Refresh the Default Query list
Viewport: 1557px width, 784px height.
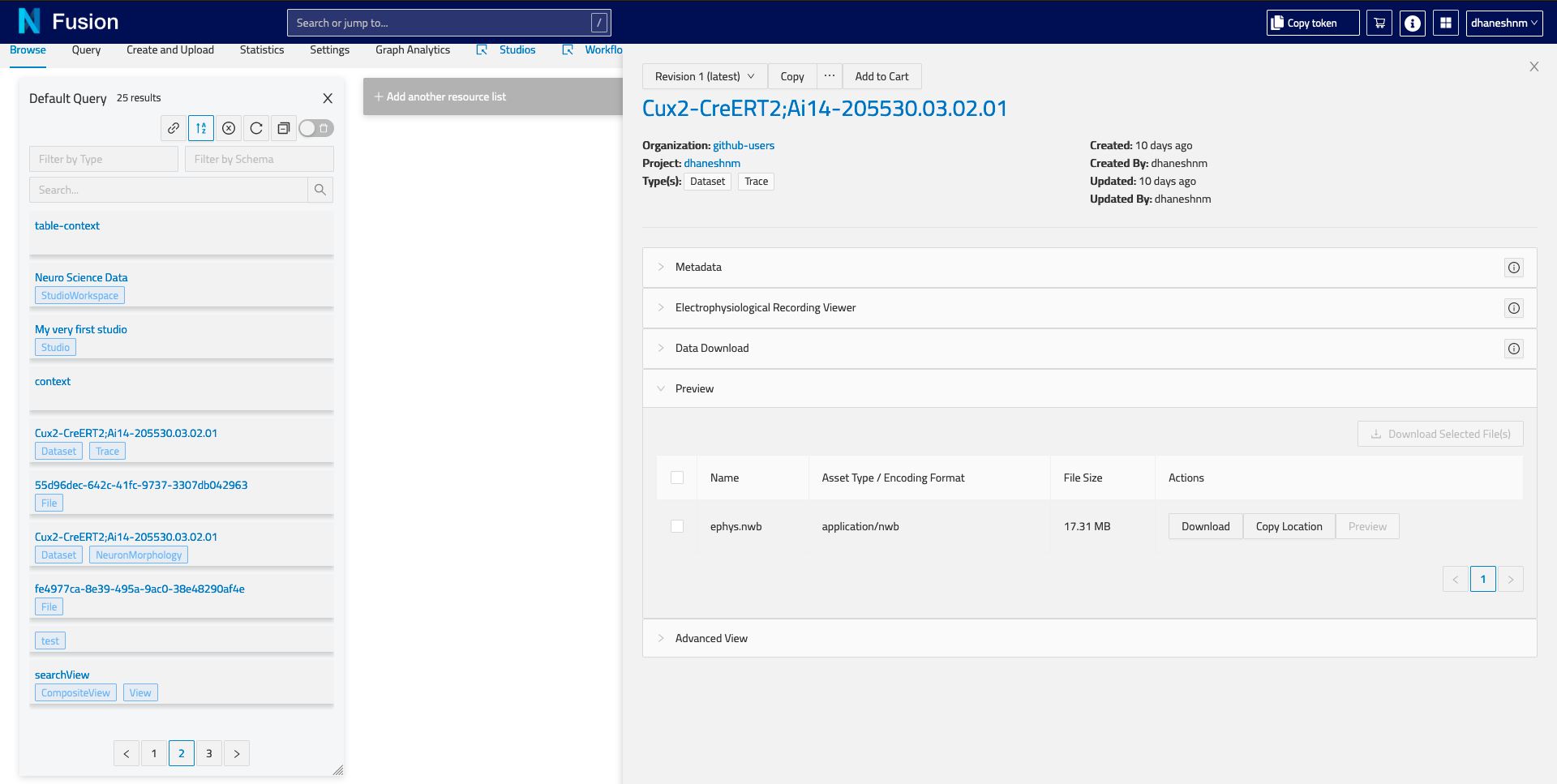[256, 128]
